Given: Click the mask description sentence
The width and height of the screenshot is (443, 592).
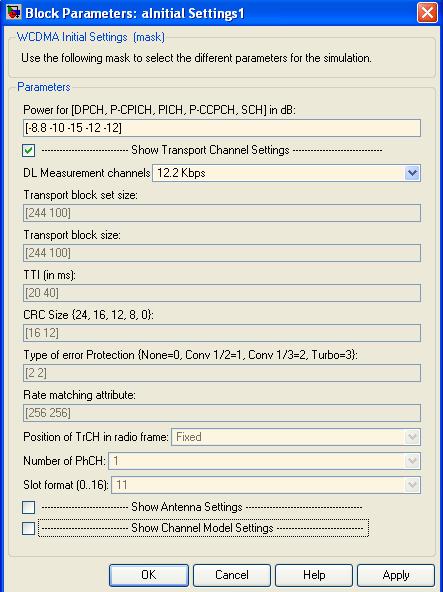Looking at the screenshot, I should point(196,58).
